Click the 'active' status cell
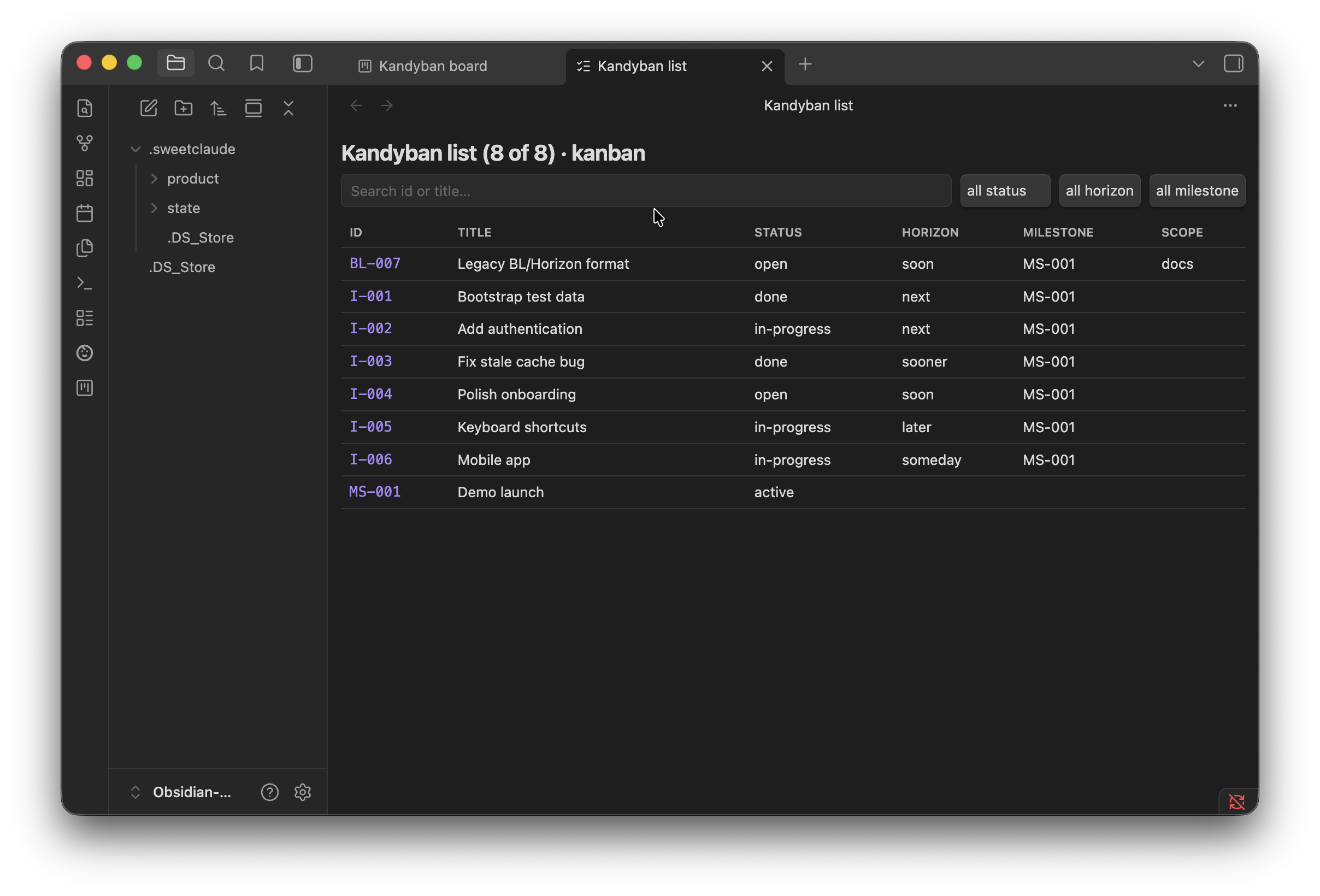This screenshot has width=1320, height=896. [x=774, y=492]
